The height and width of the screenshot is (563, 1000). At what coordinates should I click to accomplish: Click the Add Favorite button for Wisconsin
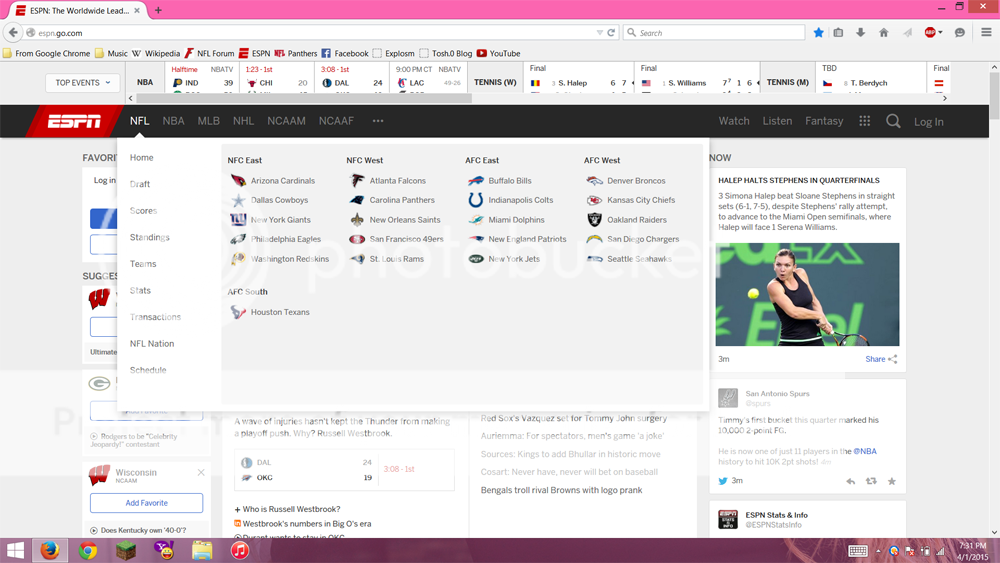[147, 503]
